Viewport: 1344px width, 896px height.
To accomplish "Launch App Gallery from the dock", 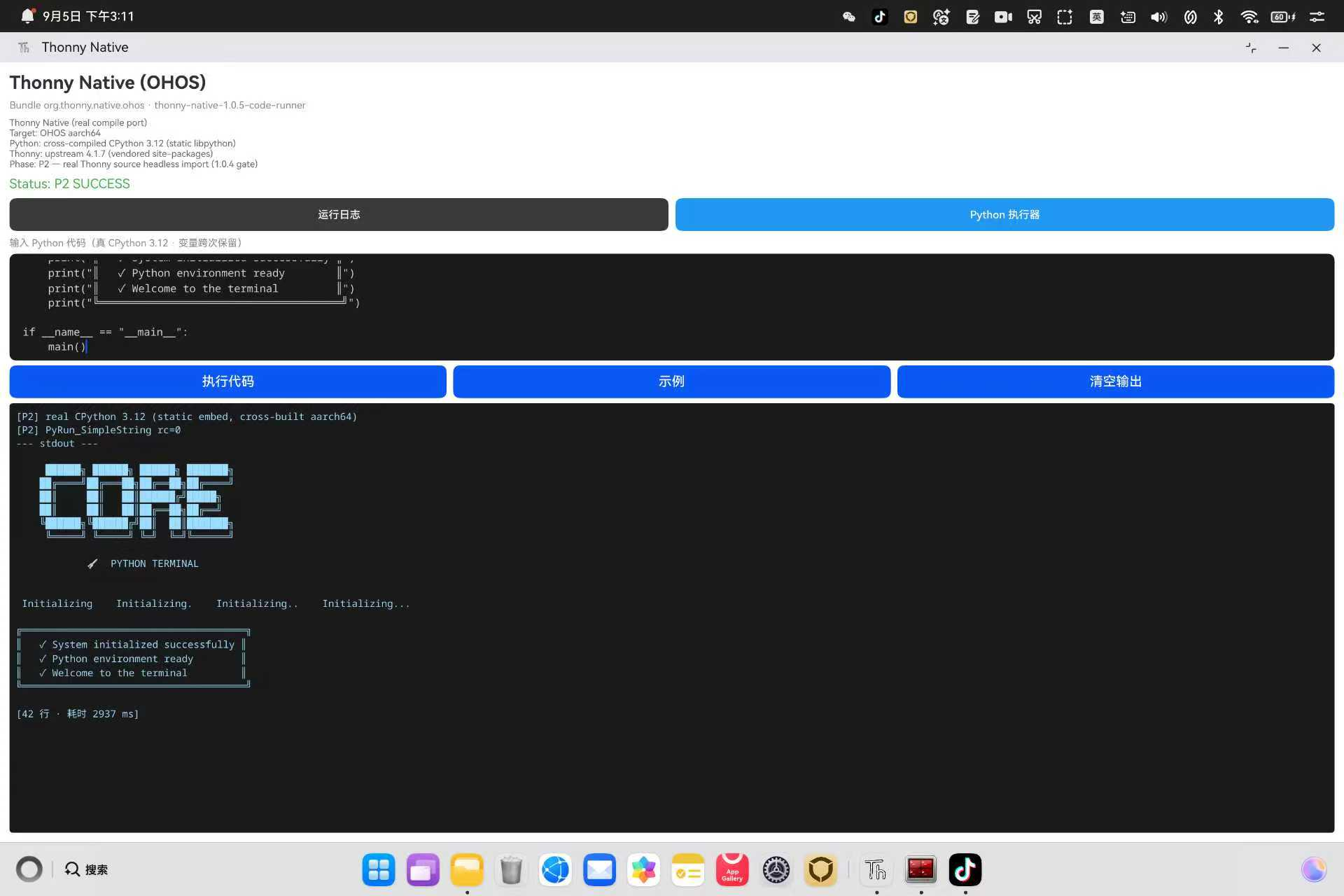I will click(x=732, y=869).
